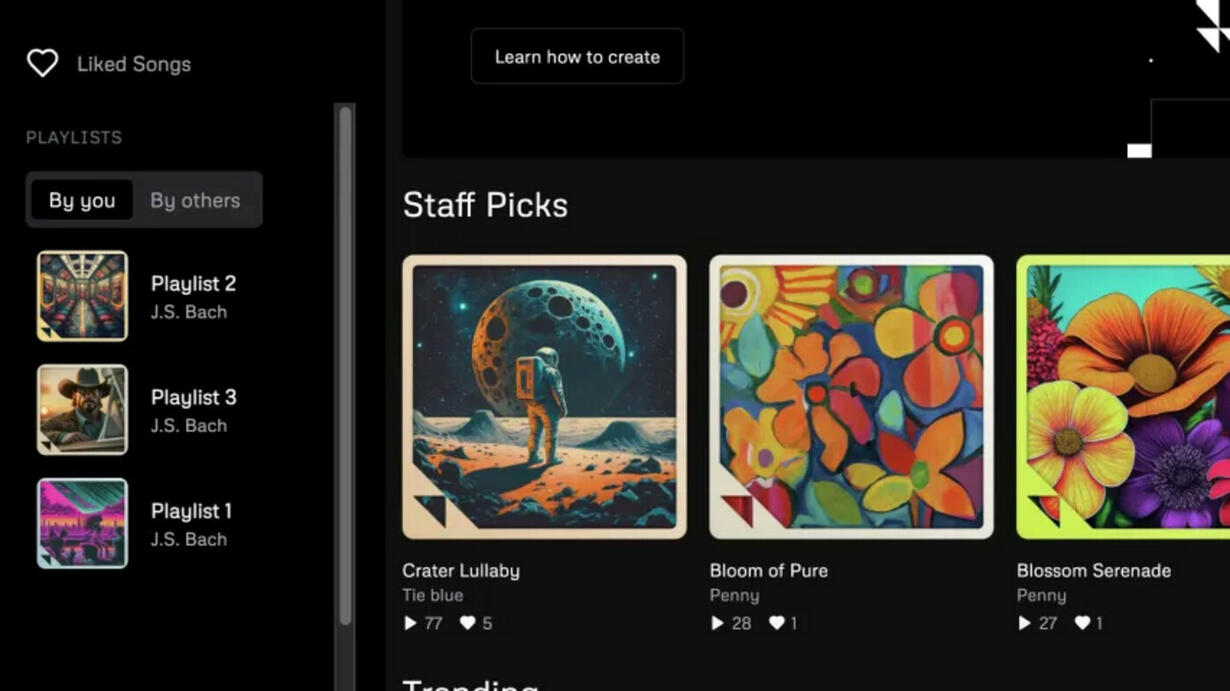The image size is (1230, 691).
Task: Click the Crater Lullaby song title
Action: [x=460, y=571]
